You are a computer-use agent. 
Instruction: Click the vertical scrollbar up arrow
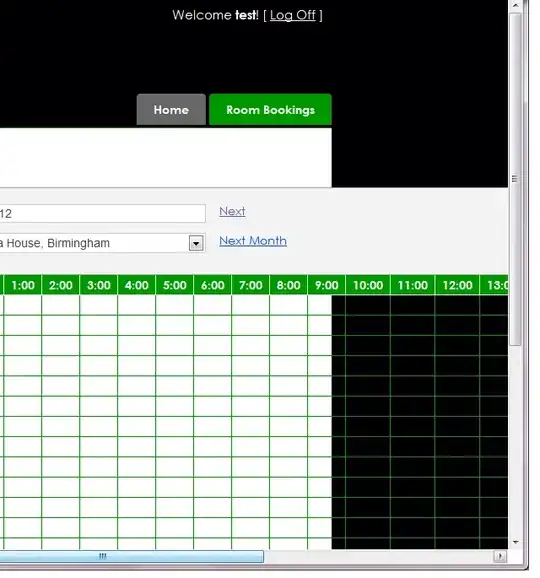coord(516,6)
